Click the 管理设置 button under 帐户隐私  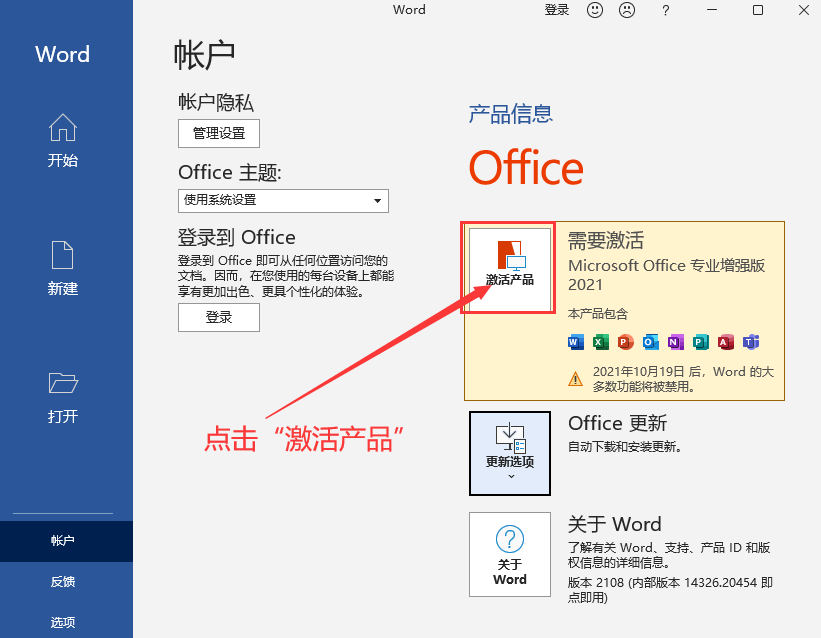point(218,133)
